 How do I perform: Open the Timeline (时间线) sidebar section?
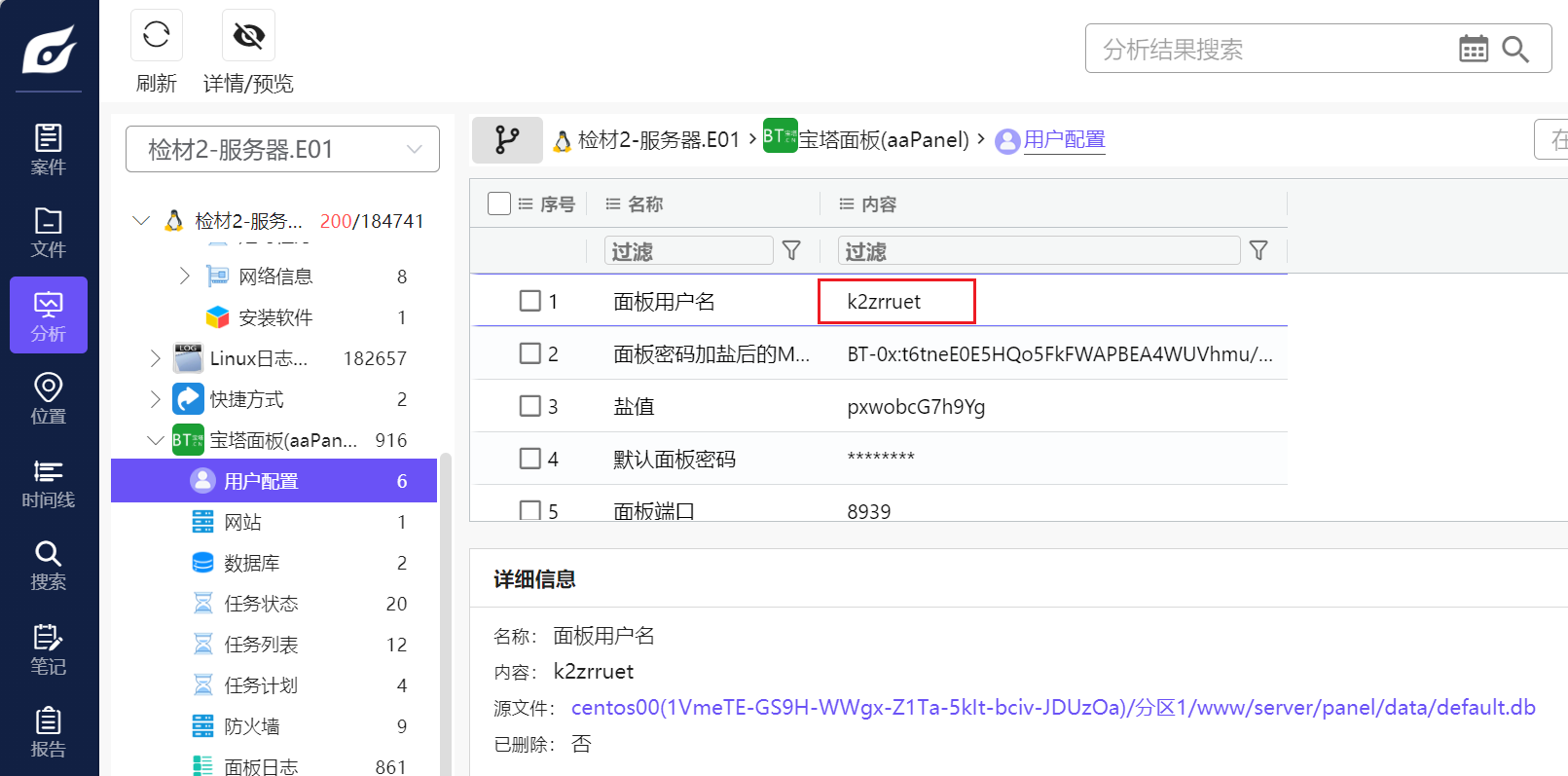pos(48,483)
